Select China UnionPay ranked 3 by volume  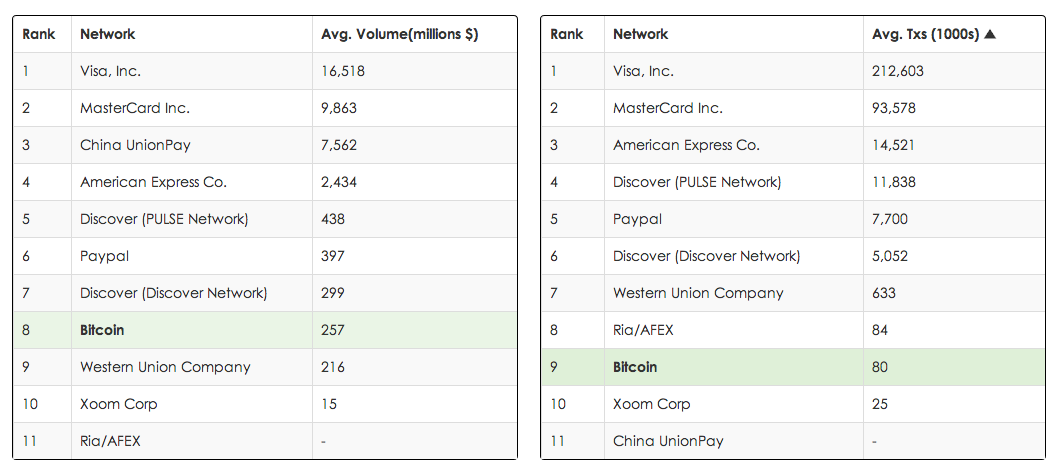click(135, 145)
